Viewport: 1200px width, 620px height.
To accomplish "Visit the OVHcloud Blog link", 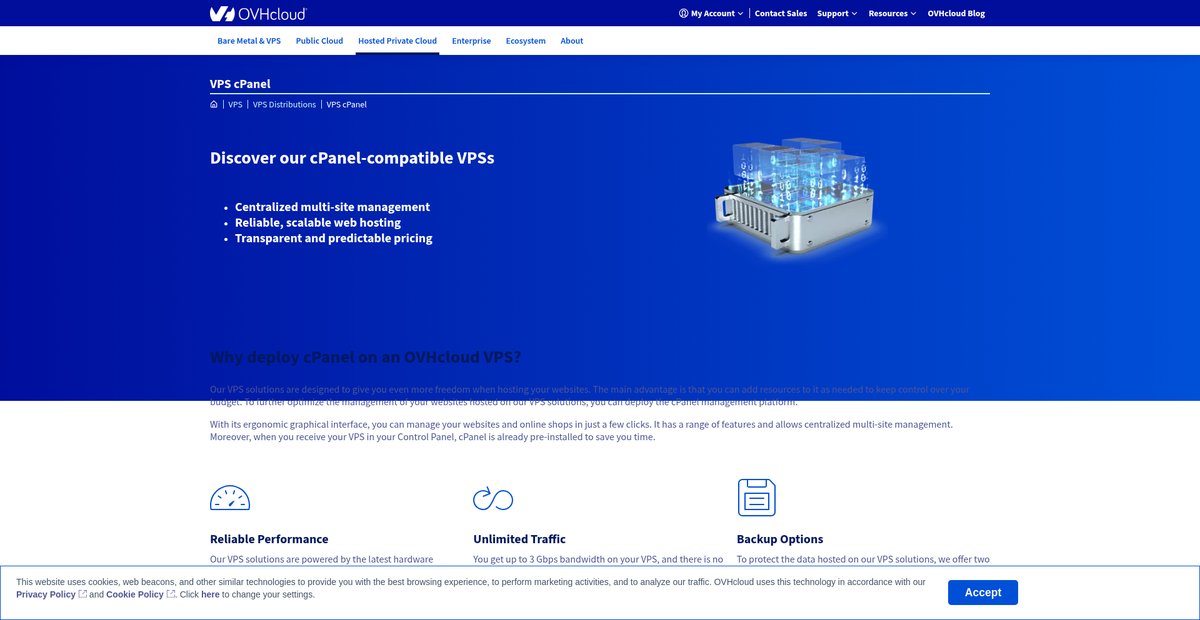I will (956, 13).
